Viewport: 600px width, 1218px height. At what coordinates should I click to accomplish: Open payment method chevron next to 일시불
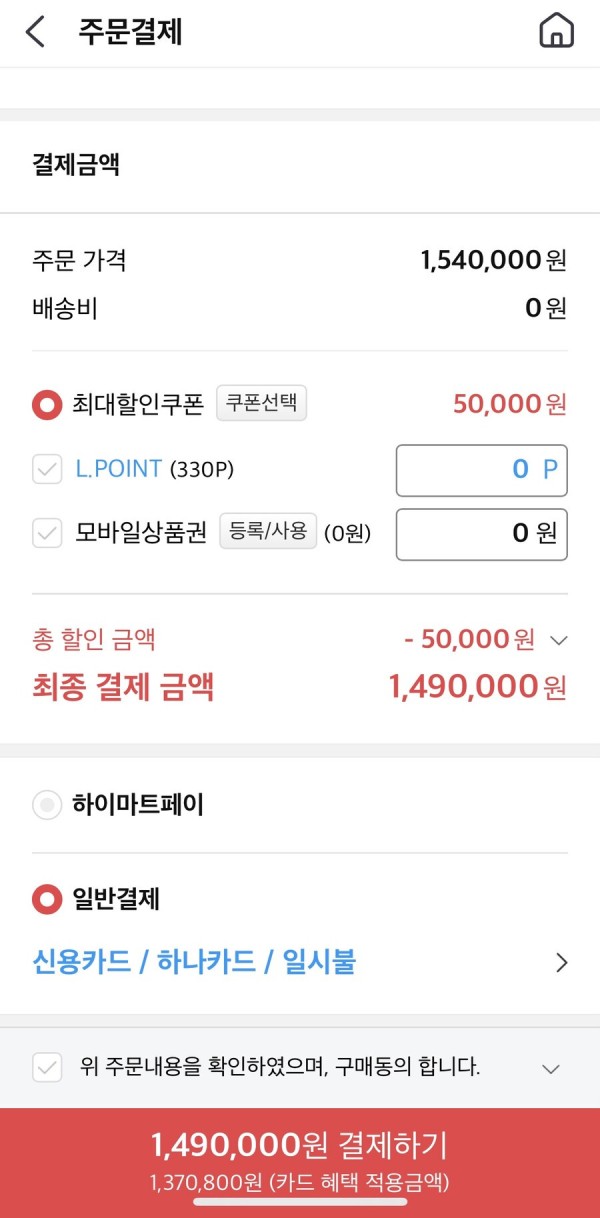tap(561, 963)
